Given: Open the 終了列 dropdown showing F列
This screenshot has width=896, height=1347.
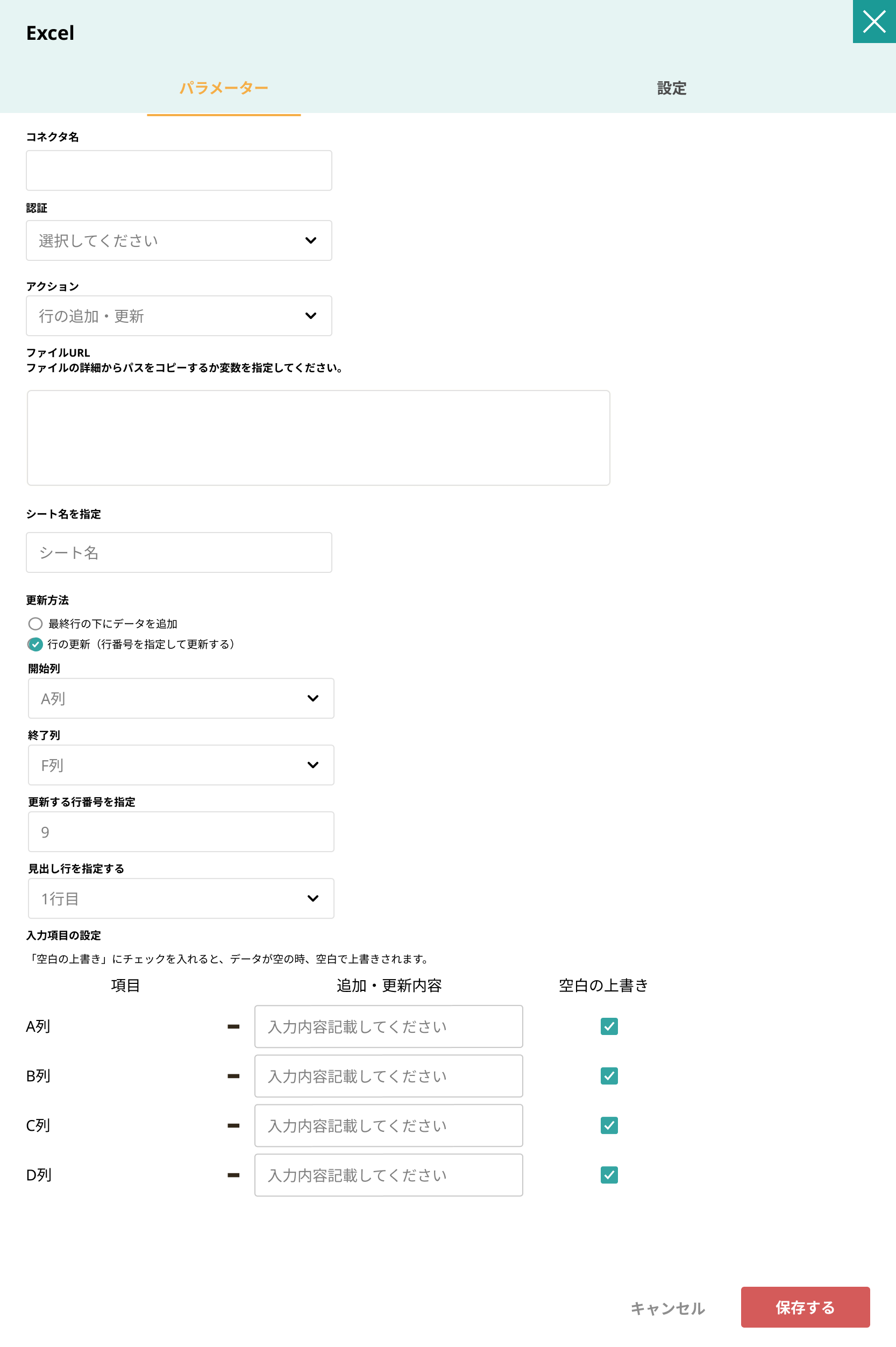Looking at the screenshot, I should (x=181, y=765).
